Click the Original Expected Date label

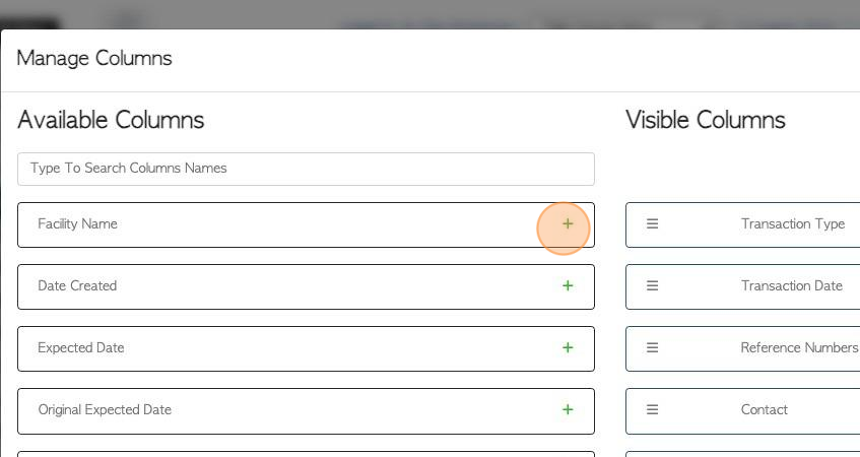pyautogui.click(x=105, y=410)
